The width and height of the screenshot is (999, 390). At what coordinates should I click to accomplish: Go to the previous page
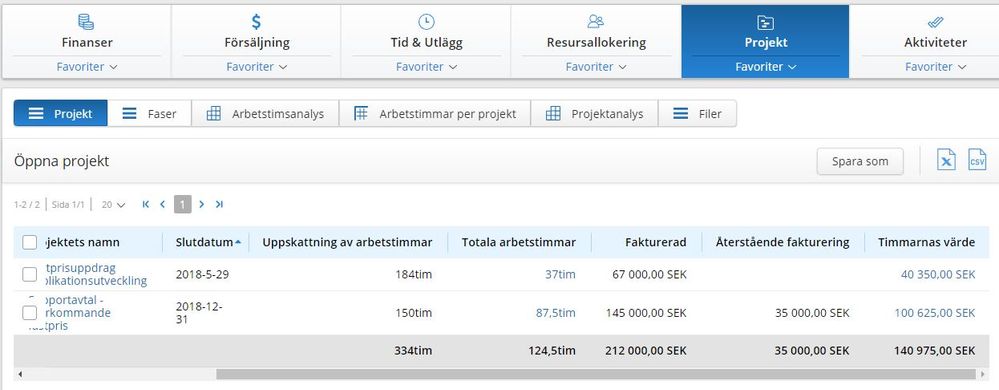point(162,205)
